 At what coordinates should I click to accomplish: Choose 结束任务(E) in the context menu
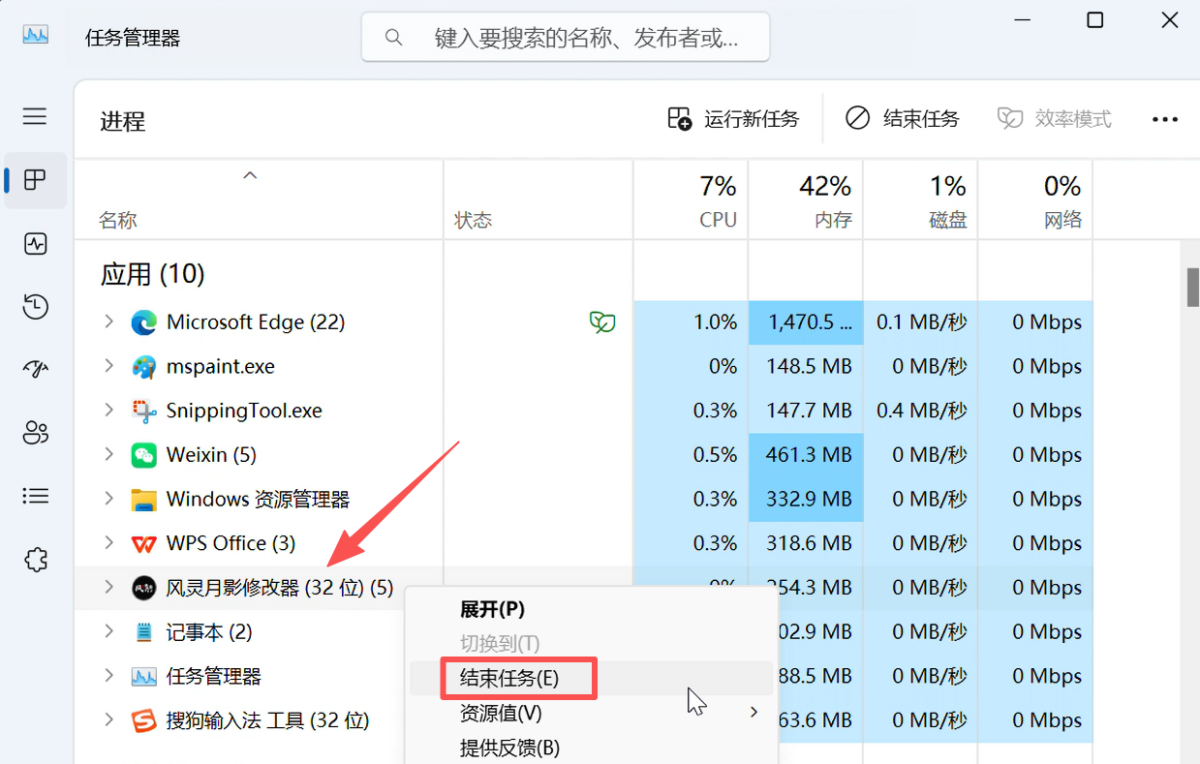pos(510,678)
